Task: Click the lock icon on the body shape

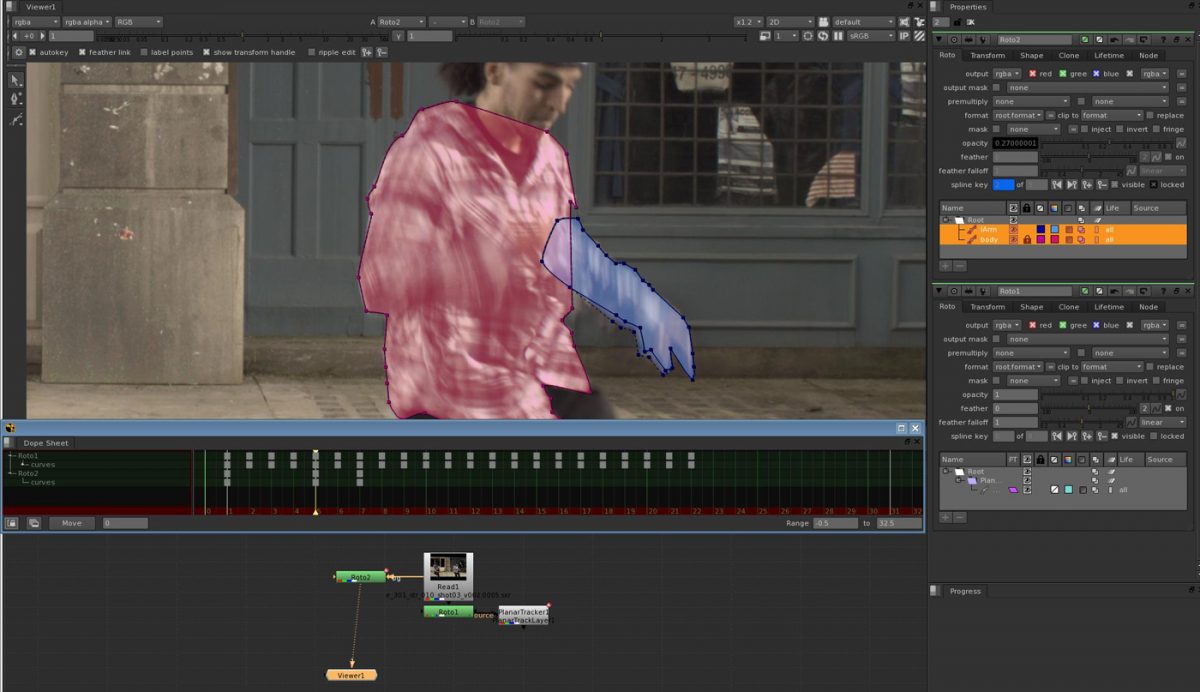Action: pos(1027,240)
